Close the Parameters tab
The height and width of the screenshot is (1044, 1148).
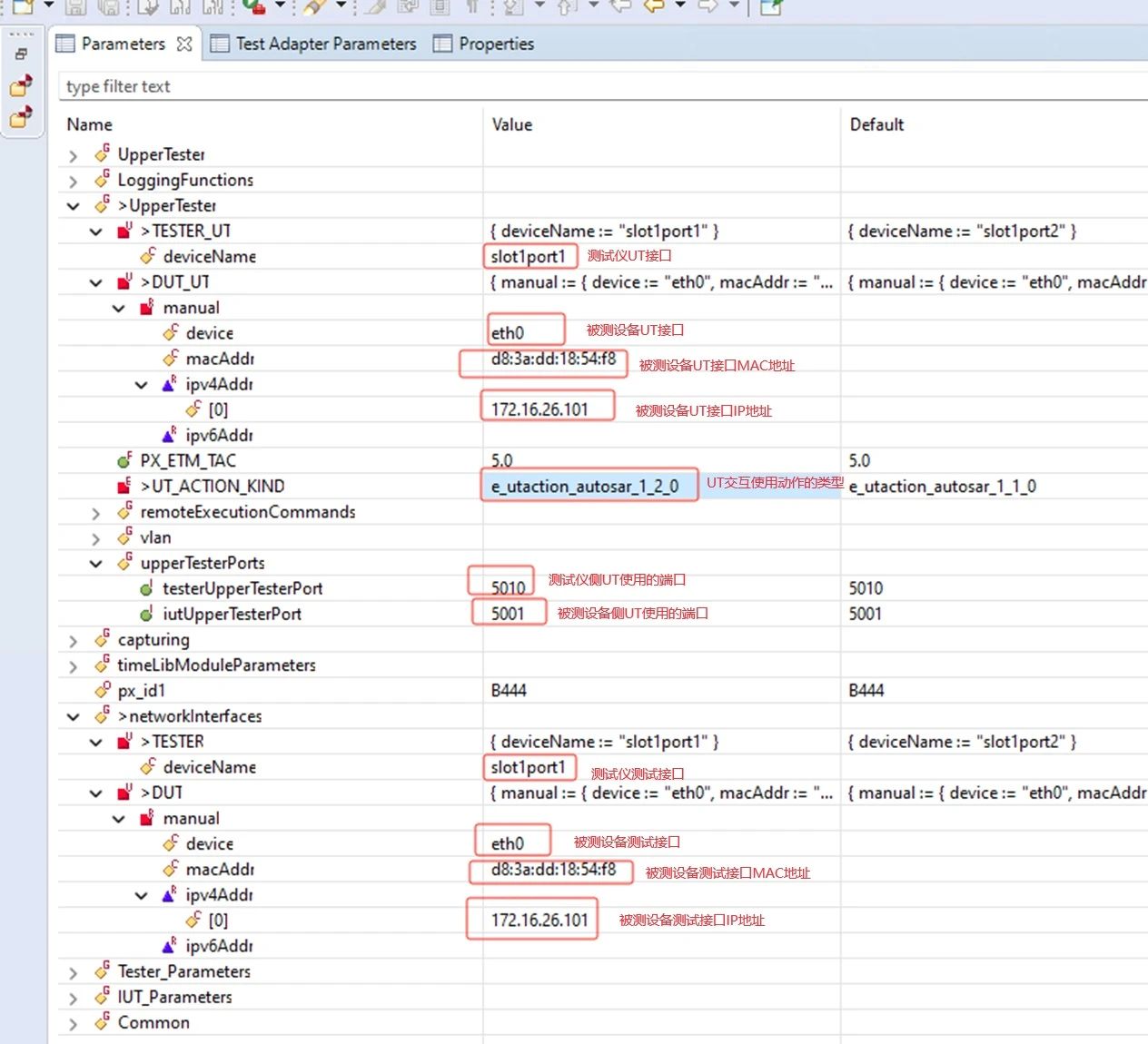[x=184, y=44]
